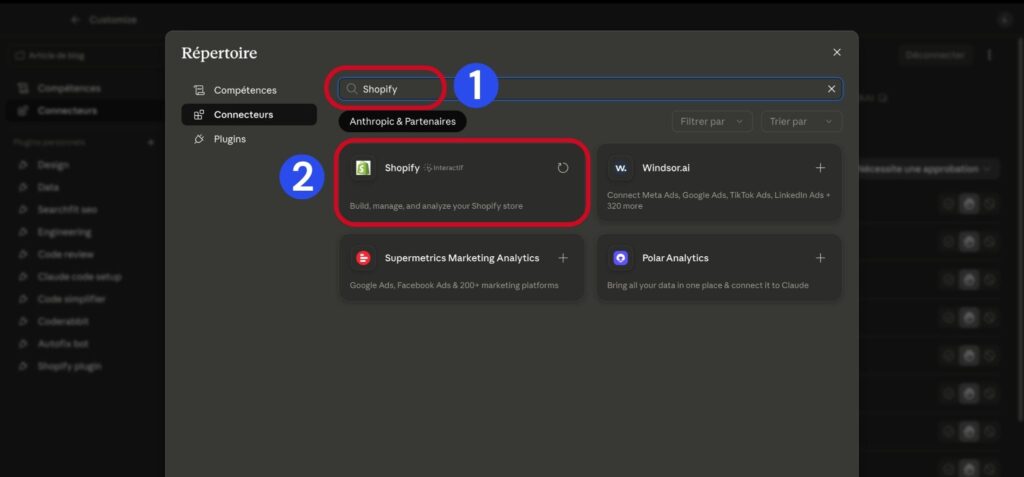Click the reload icon on Shopify card
Screen dimensions: 1024x477
tap(563, 168)
